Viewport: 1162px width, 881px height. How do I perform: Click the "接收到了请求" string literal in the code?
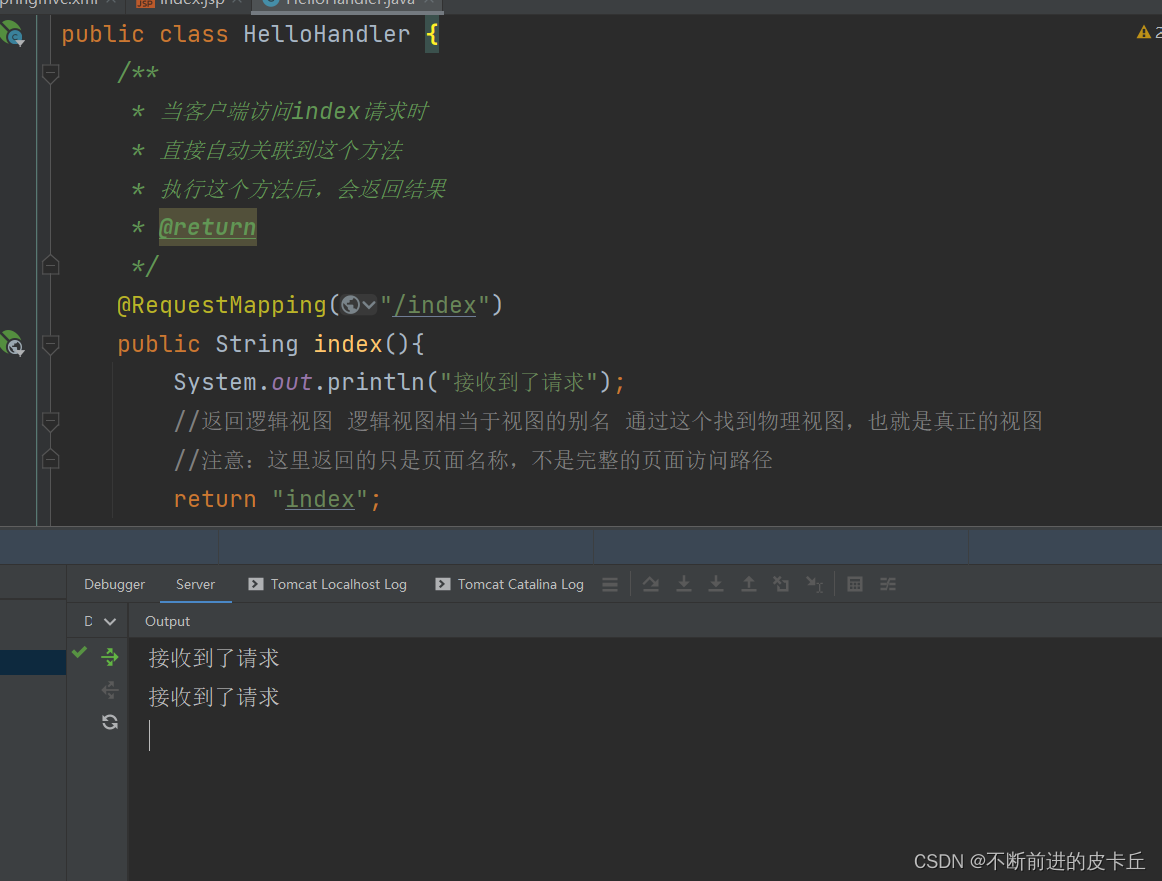coord(519,382)
